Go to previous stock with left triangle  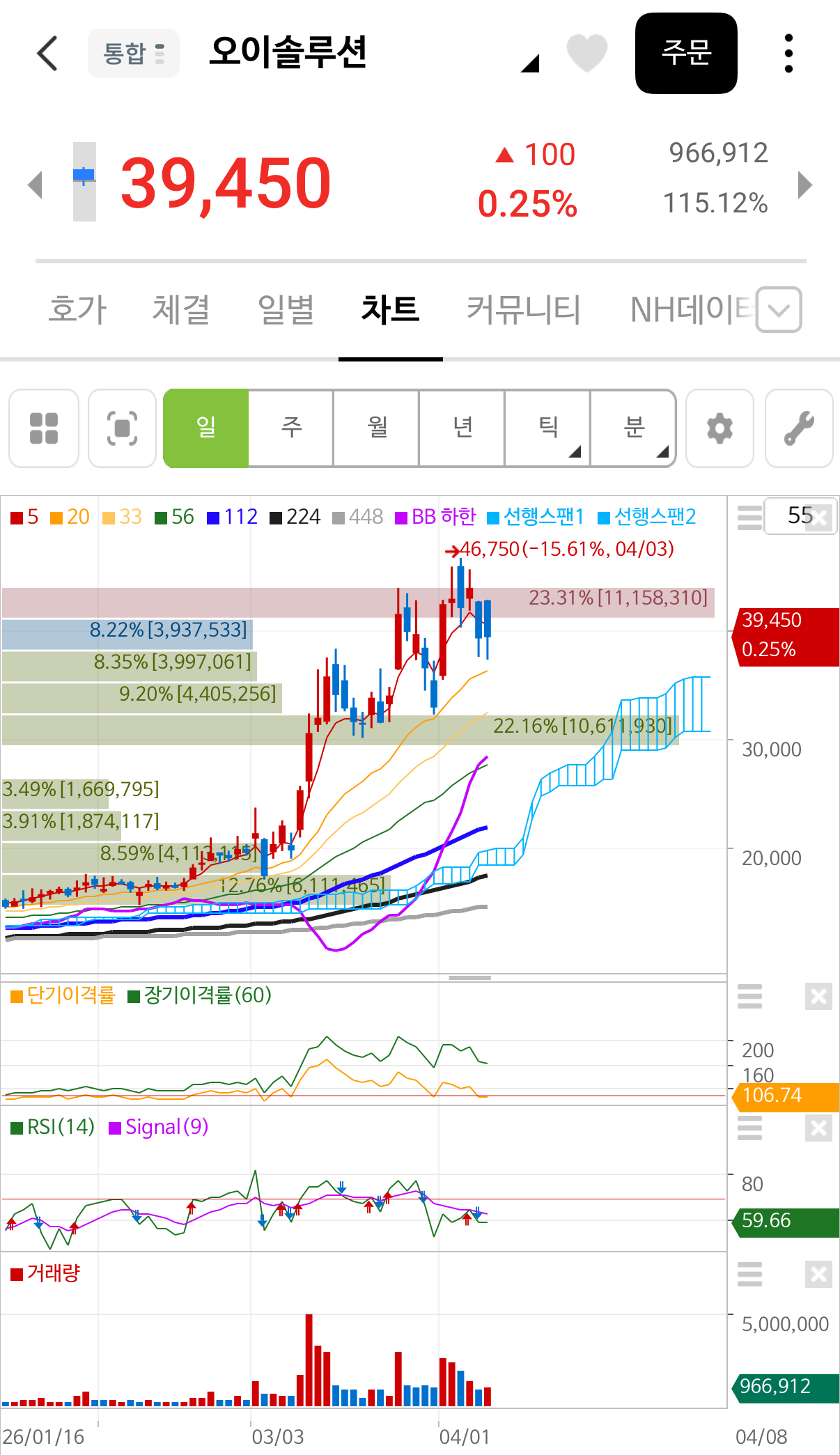click(35, 185)
